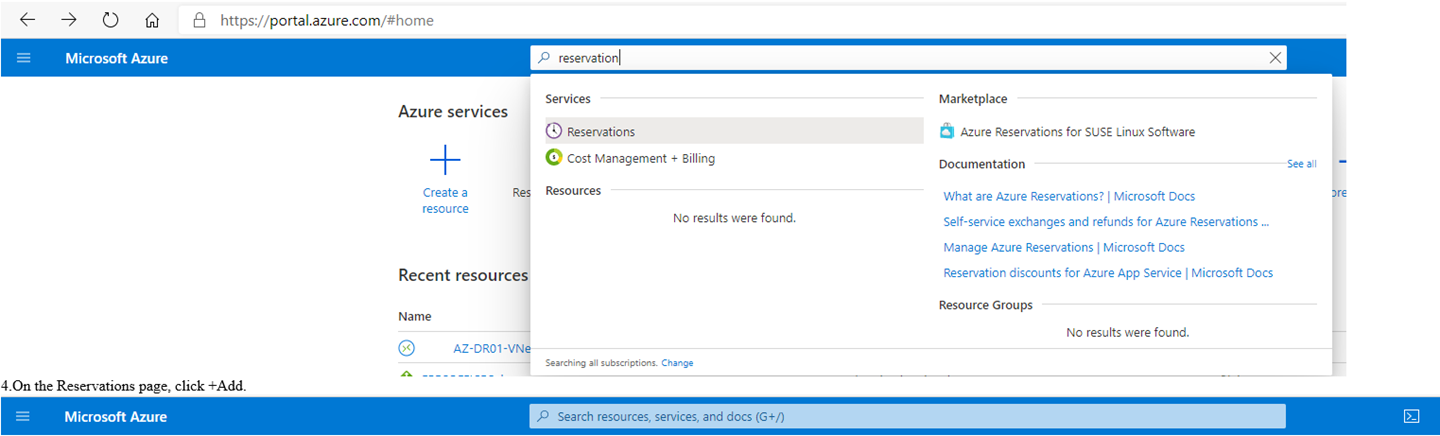Open hamburger menu in the lower Azure bar
Image resolution: width=1440 pixels, height=436 pixels.
(x=24, y=416)
